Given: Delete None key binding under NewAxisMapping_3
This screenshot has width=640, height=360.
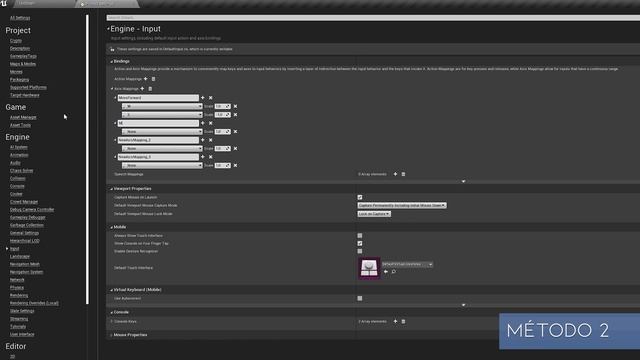Looking at the screenshot, I should pyautogui.click(x=236, y=165).
